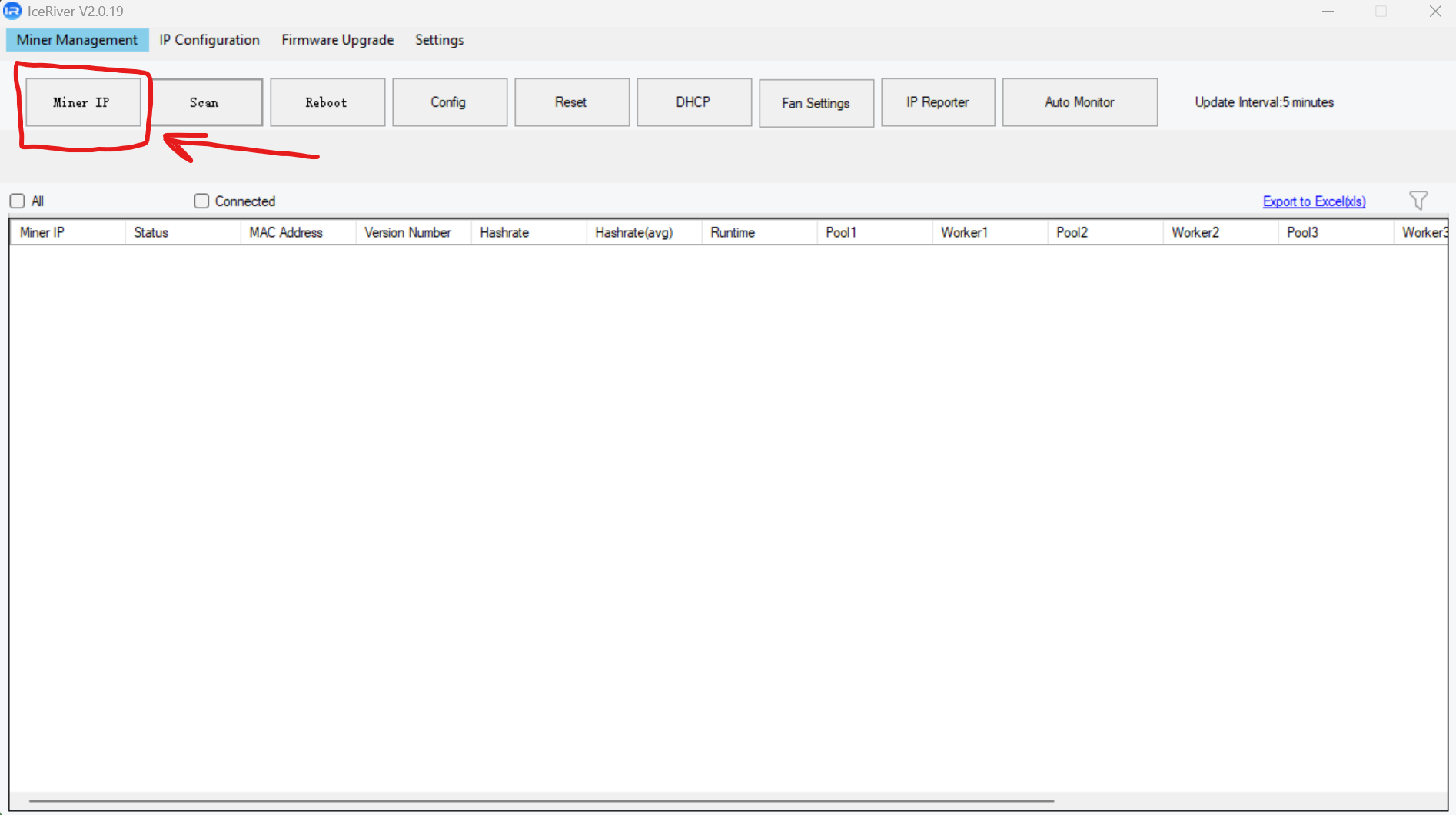Image resolution: width=1456 pixels, height=815 pixels.
Task: Open Fan Settings
Action: tap(816, 103)
